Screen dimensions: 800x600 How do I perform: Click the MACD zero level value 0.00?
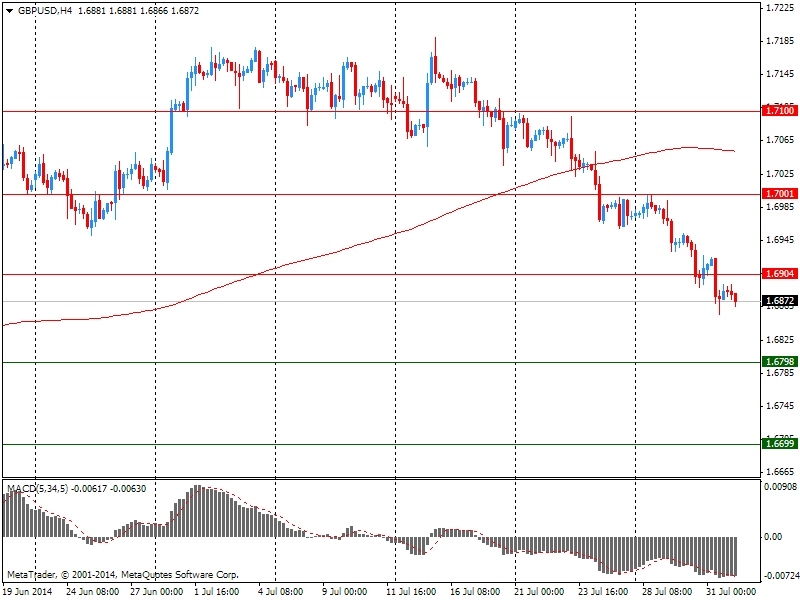point(773,537)
